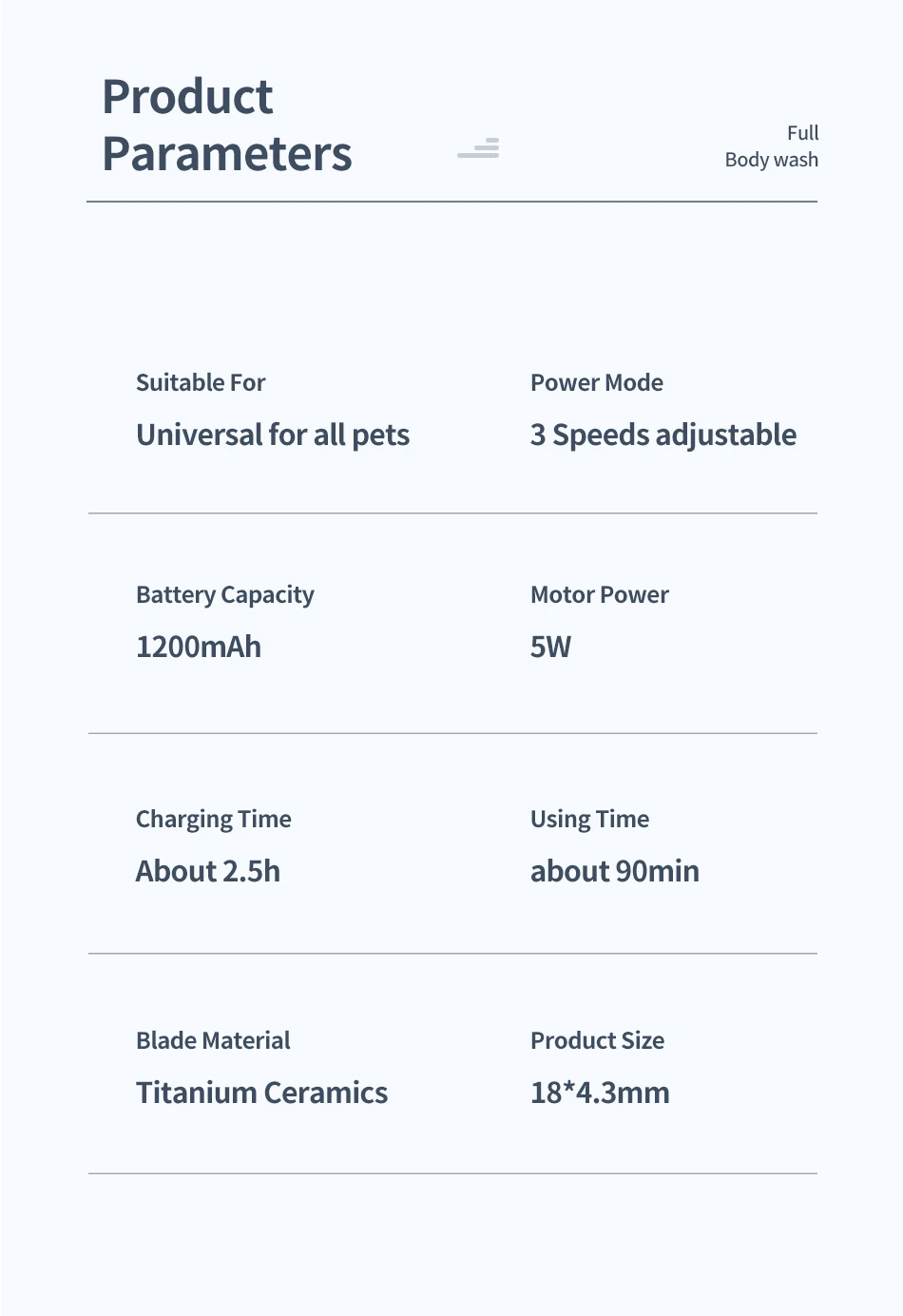Select the Battery Capacity label

pyautogui.click(x=224, y=595)
